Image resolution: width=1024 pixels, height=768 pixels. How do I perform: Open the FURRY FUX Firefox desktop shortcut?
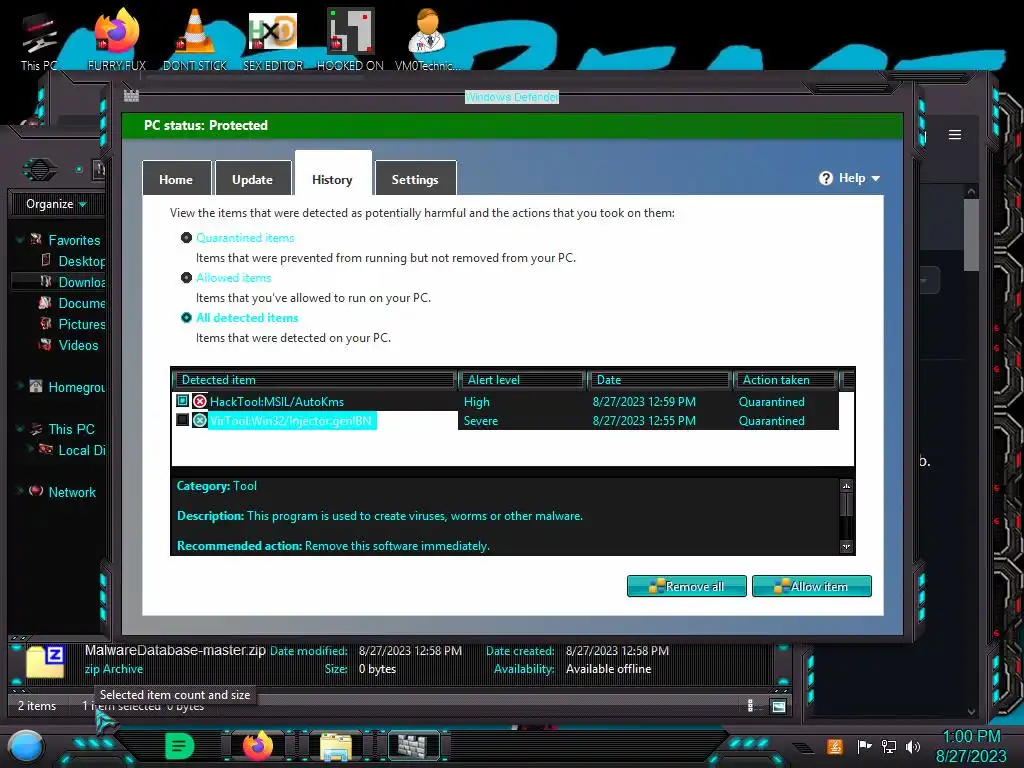pyautogui.click(x=117, y=39)
